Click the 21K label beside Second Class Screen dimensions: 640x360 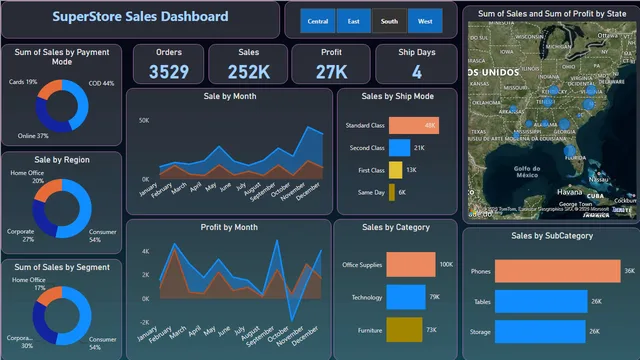[x=419, y=148]
